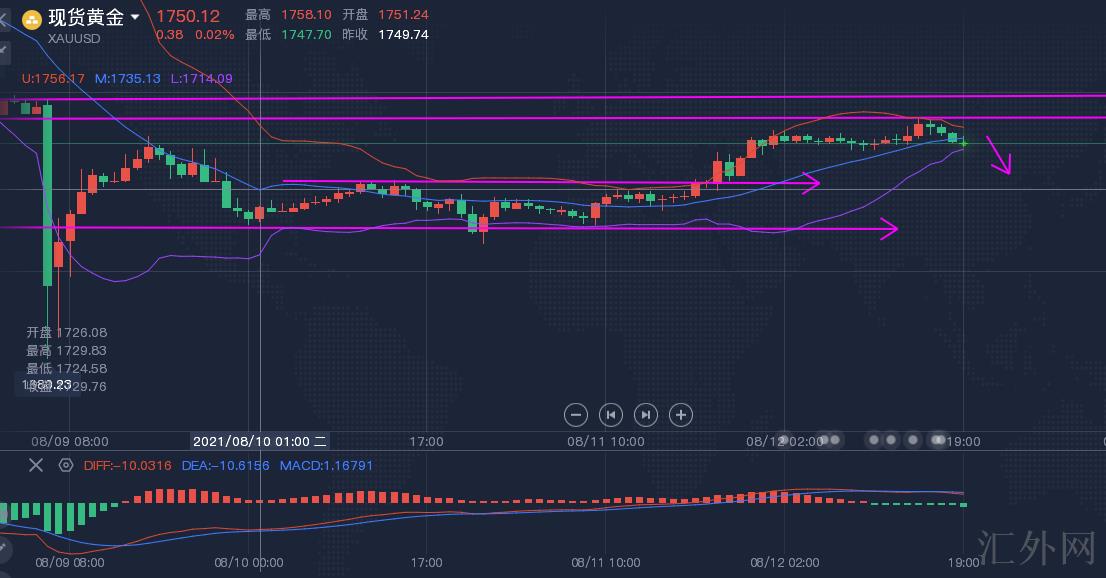This screenshot has width=1106, height=578.
Task: Click the crosshair 最低 1724.58 readout
Action: click(x=67, y=368)
